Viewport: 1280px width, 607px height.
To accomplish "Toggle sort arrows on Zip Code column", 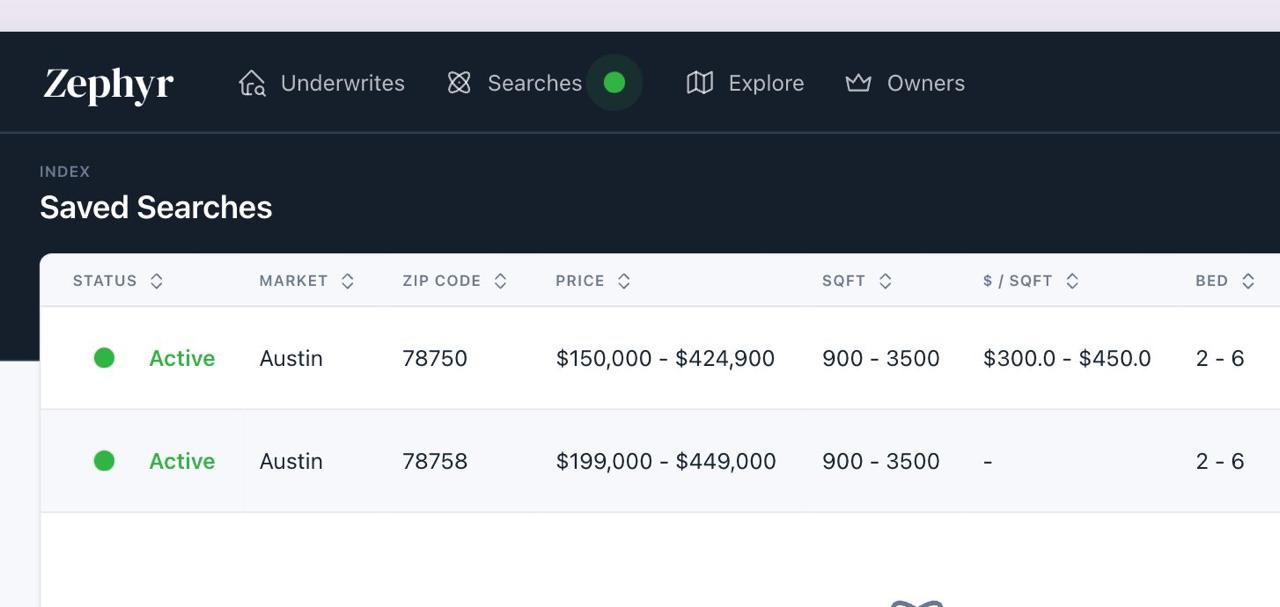I will pyautogui.click(x=500, y=281).
